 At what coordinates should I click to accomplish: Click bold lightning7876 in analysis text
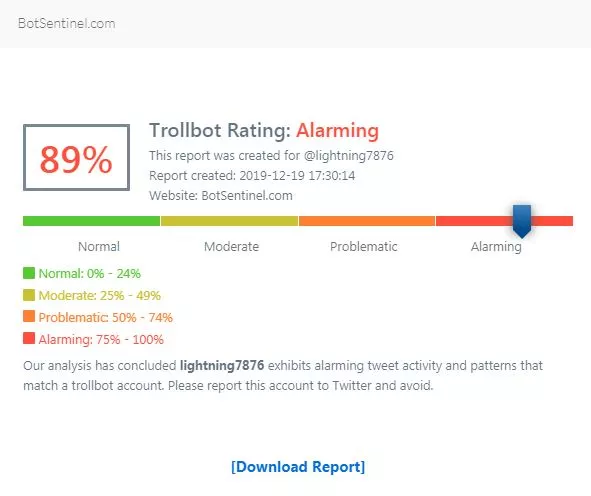pyautogui.click(x=222, y=366)
